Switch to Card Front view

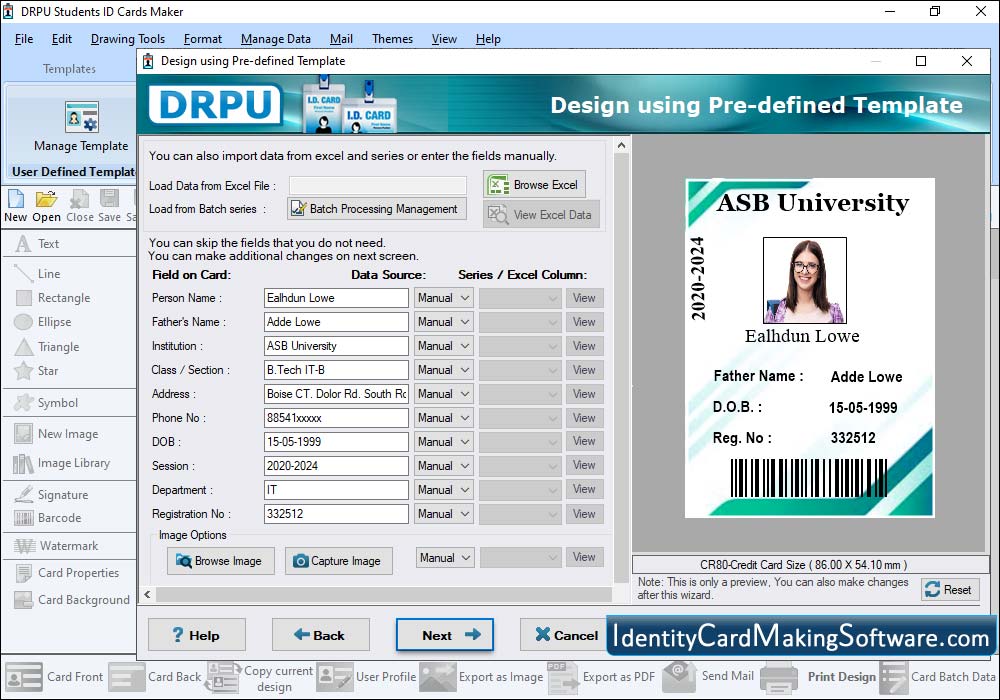pyautogui.click(x=54, y=676)
